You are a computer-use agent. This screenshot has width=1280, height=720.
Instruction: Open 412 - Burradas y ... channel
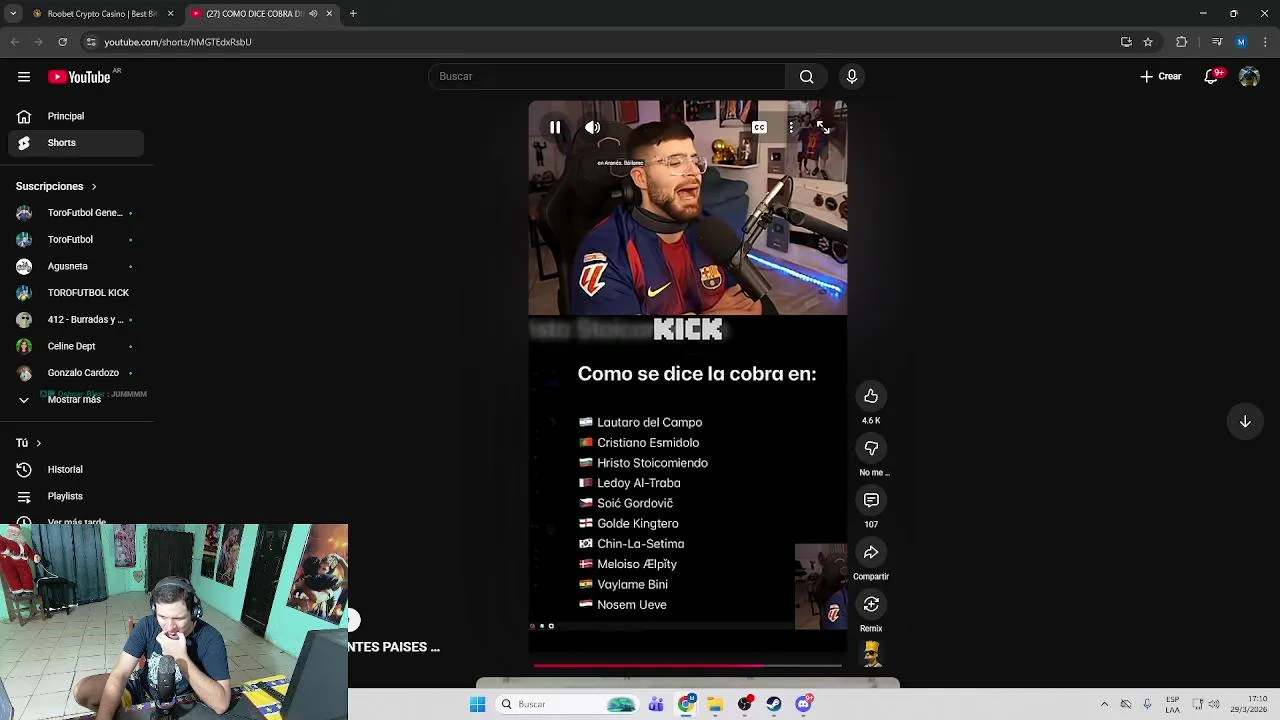[76, 320]
